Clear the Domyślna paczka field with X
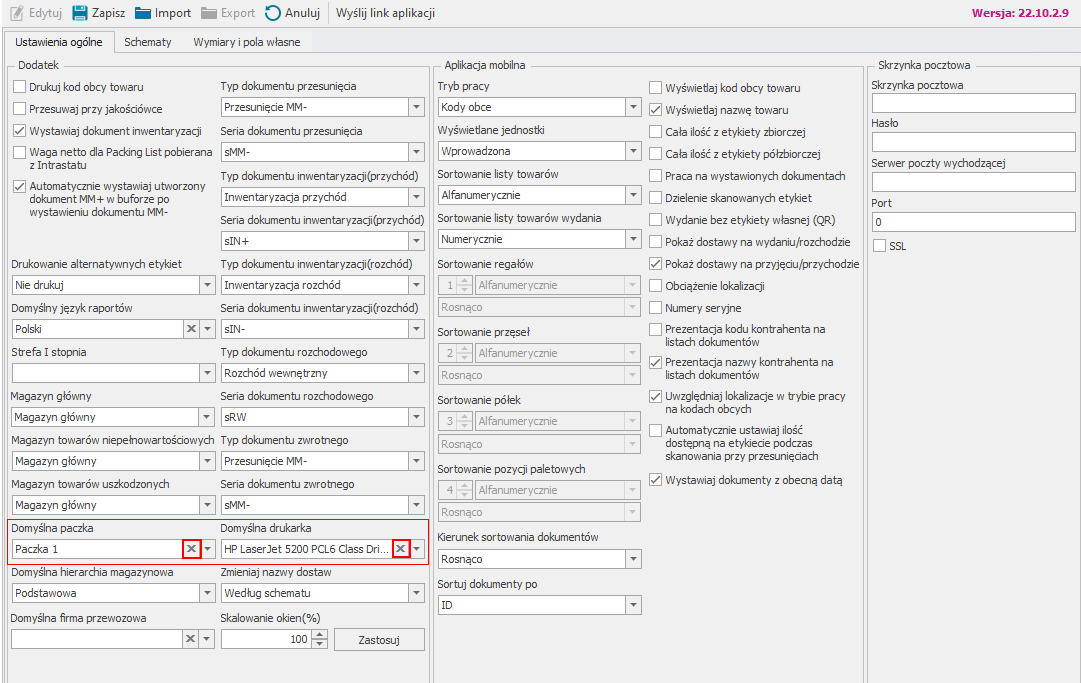 [190, 549]
